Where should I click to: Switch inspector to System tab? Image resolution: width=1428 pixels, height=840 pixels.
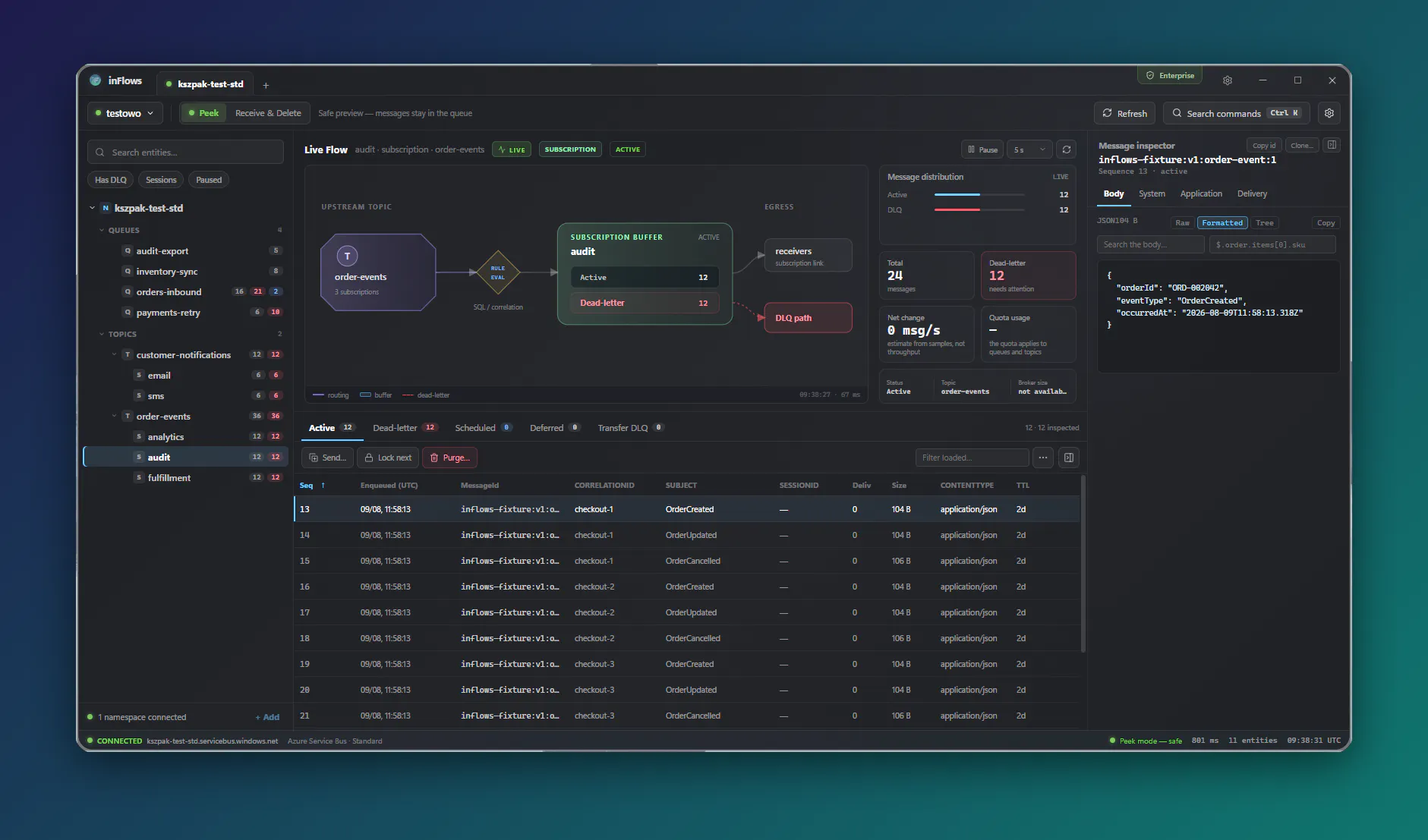tap(1152, 194)
